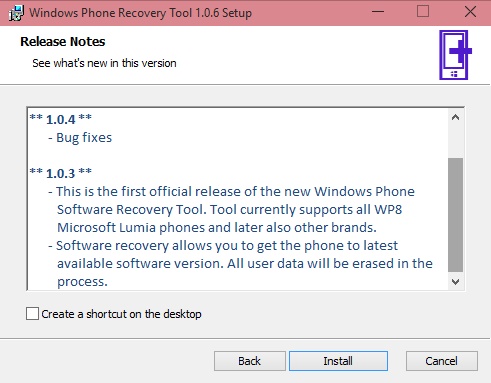This screenshot has width=491, height=383.
Task: Click 'See what's new in this version' subtitle
Action: (x=104, y=63)
